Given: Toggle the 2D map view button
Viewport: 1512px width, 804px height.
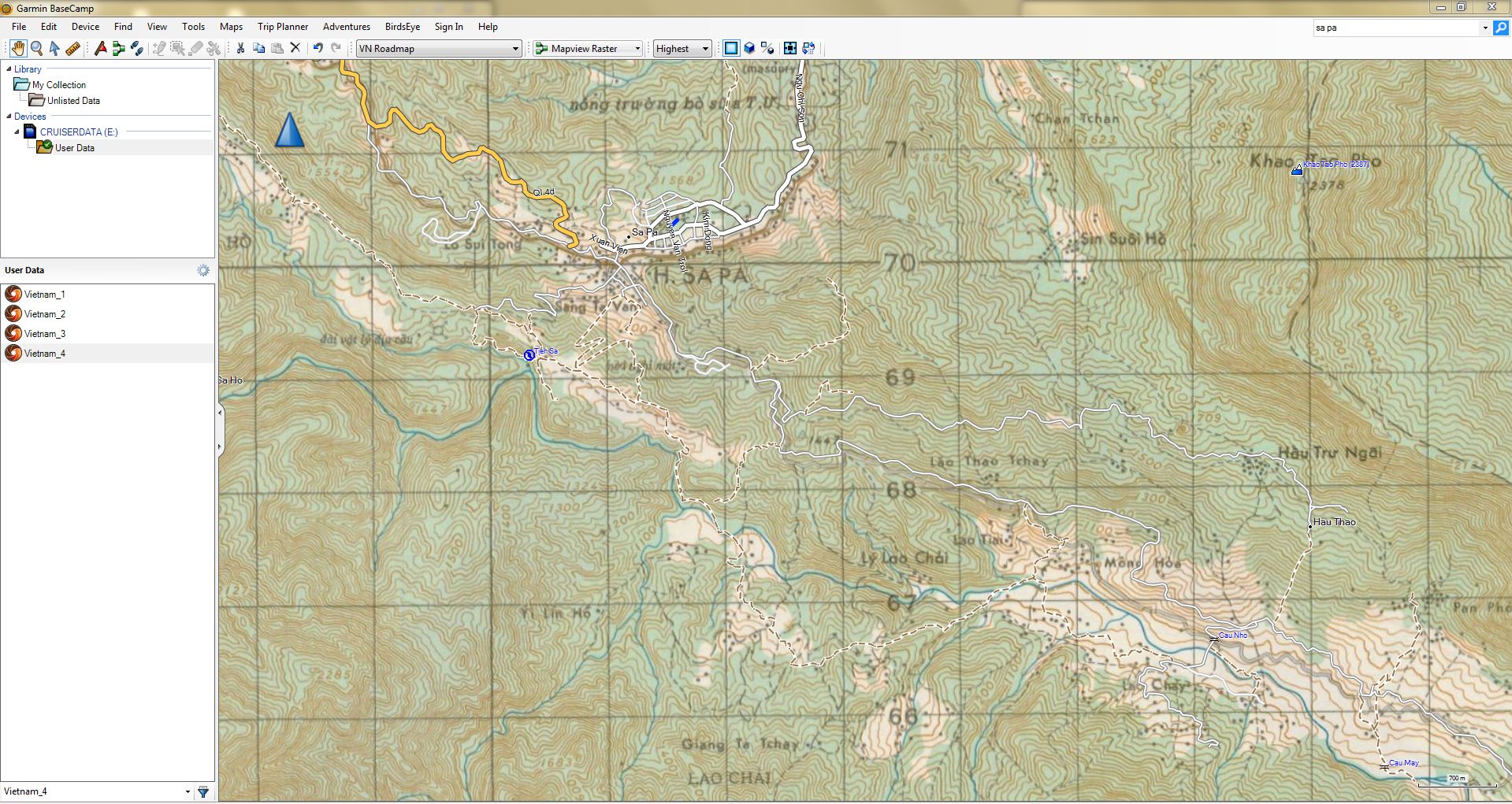Looking at the screenshot, I should coord(731,48).
